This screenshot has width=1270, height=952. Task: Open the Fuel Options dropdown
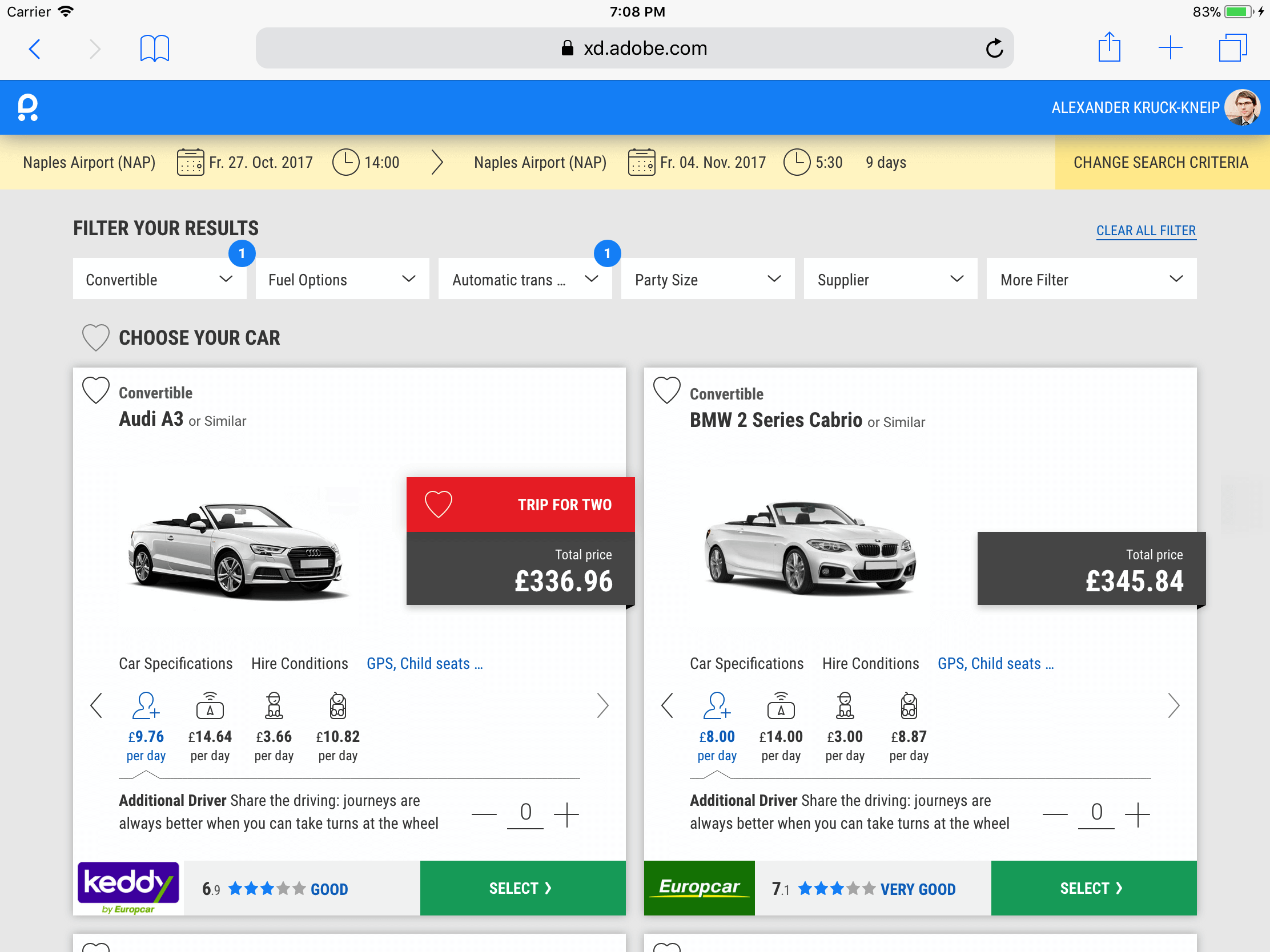point(342,279)
